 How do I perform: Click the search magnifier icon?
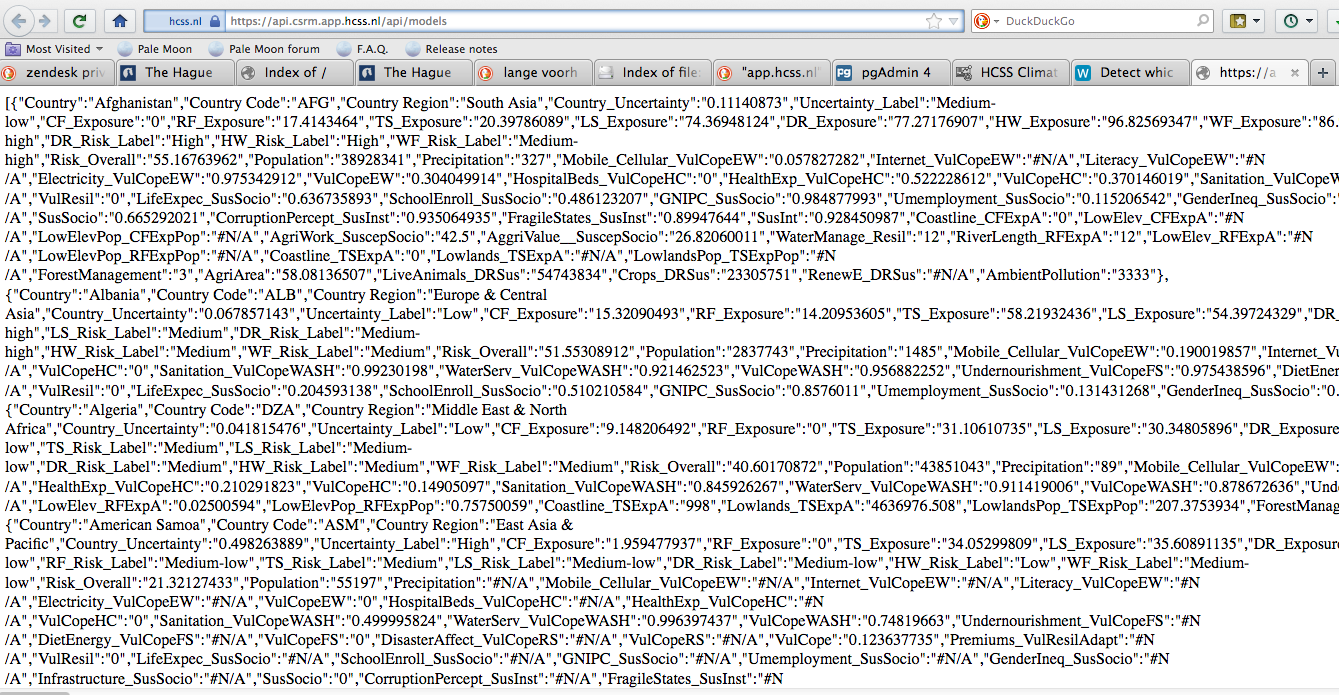(1202, 21)
